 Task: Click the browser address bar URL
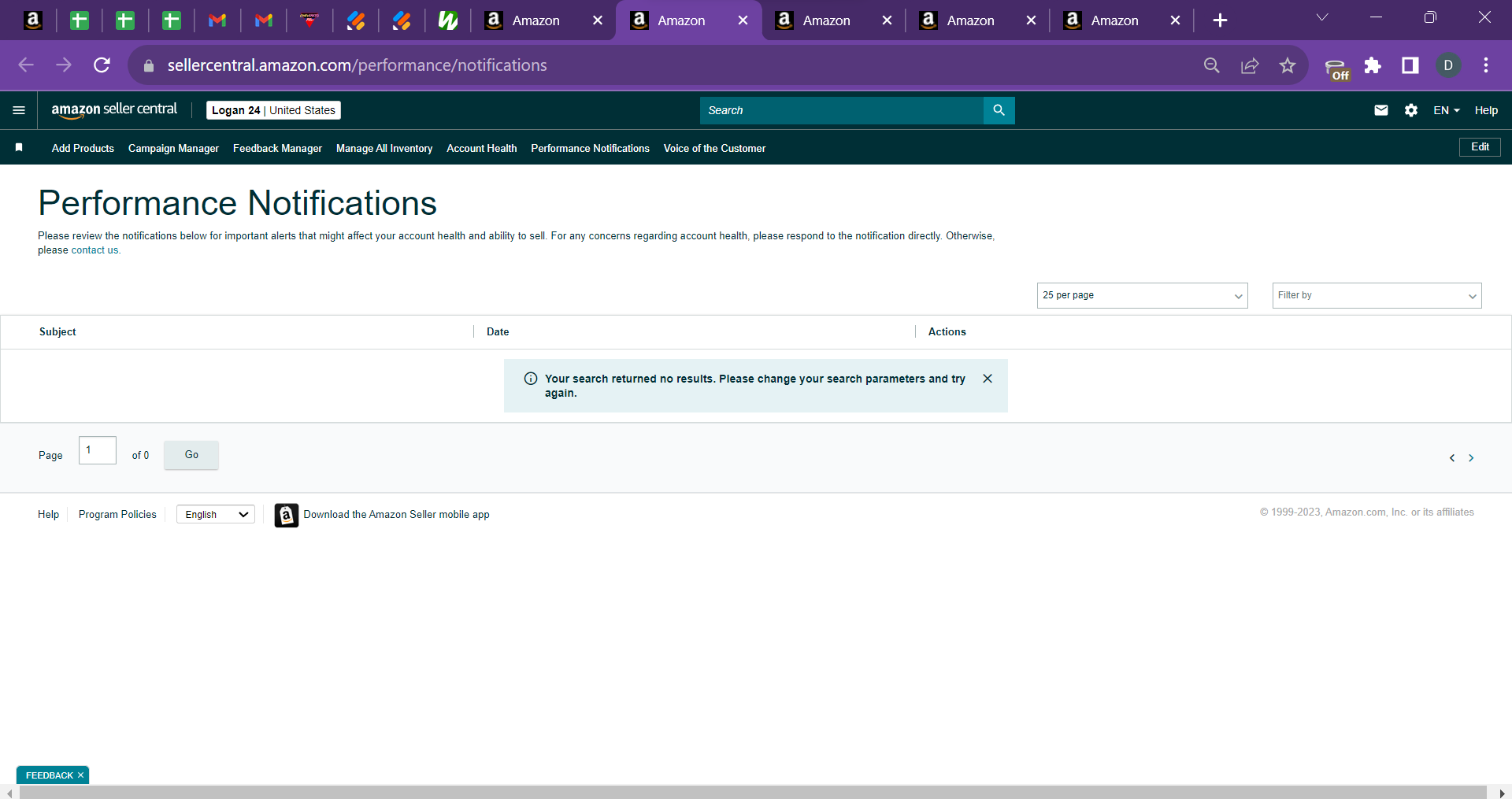click(357, 65)
